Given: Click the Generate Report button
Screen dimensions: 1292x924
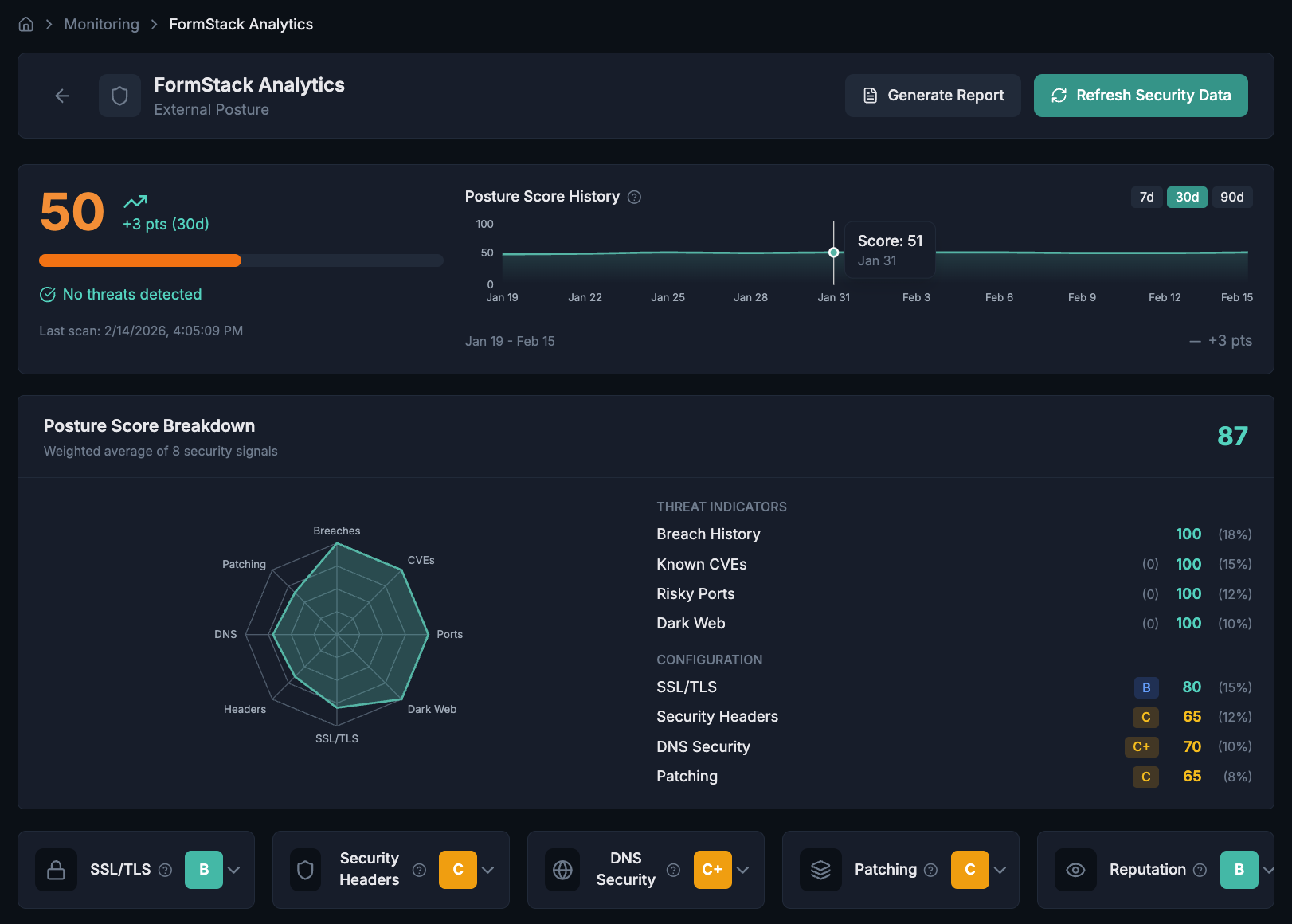Looking at the screenshot, I should 933,96.
